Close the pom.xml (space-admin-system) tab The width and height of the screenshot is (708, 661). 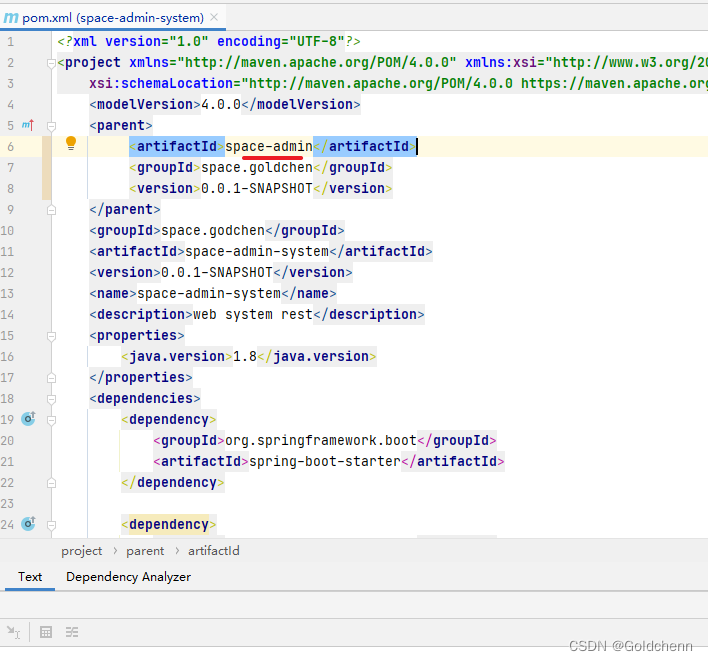tap(214, 17)
